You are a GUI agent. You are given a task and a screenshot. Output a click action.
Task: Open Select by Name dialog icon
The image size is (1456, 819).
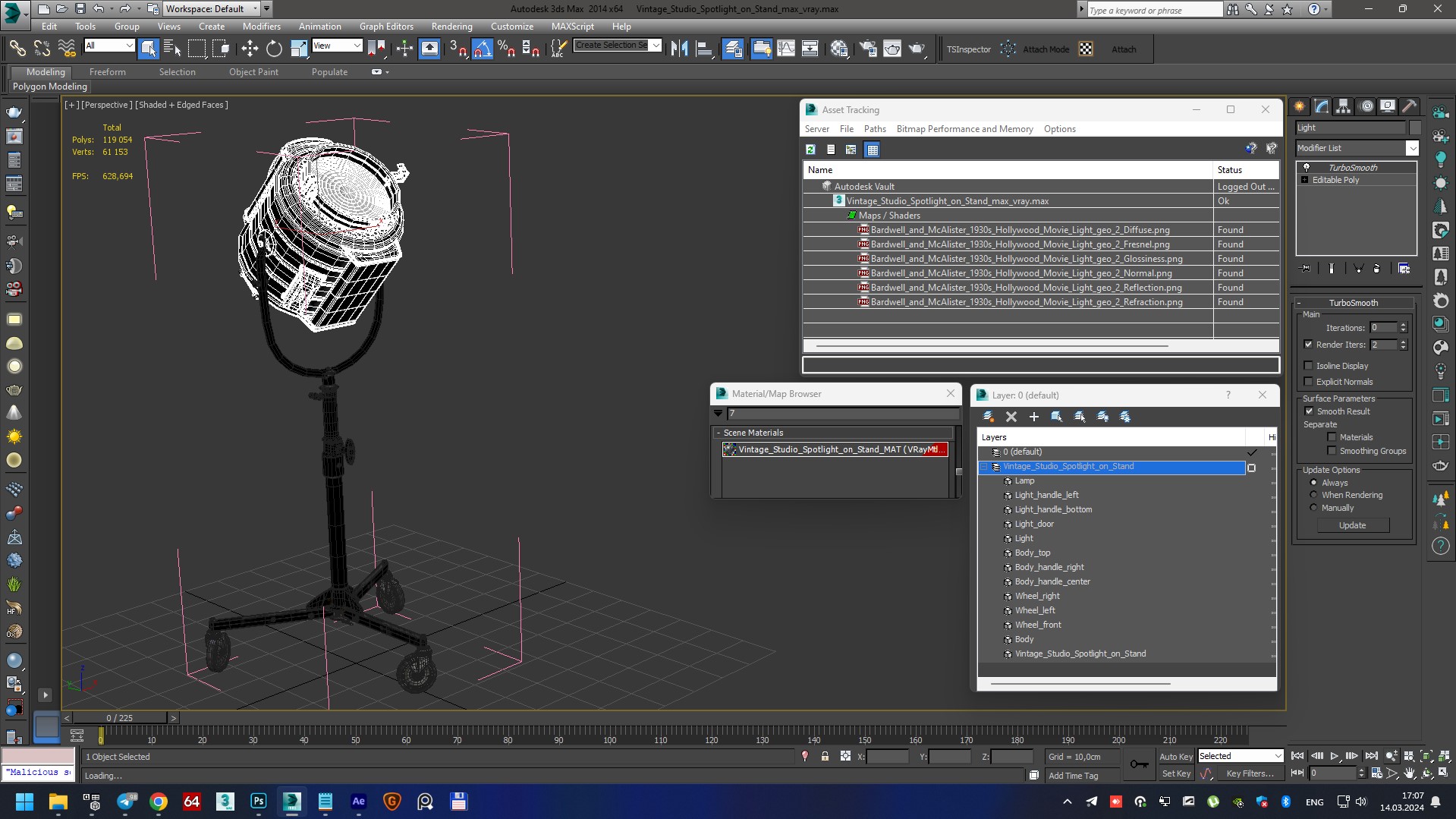pyautogui.click(x=172, y=49)
